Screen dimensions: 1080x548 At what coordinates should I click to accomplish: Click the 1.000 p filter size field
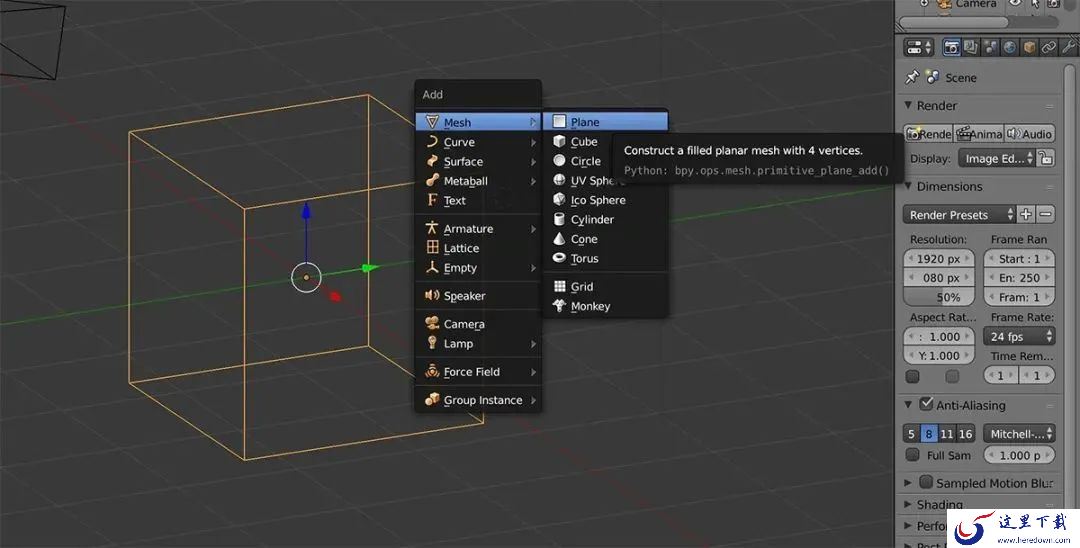1019,455
